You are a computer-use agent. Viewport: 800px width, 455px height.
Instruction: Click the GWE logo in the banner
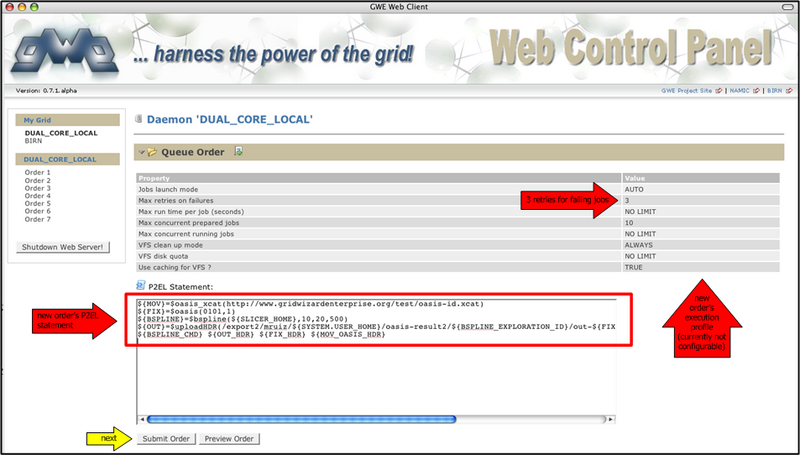pos(59,48)
